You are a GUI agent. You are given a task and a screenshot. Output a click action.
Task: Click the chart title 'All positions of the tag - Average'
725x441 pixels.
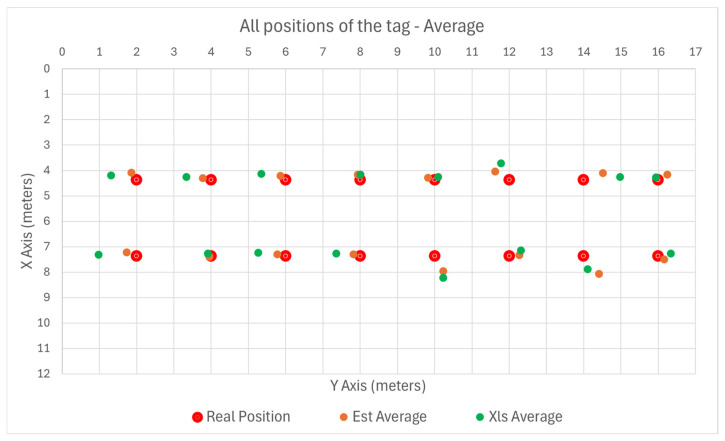(362, 26)
